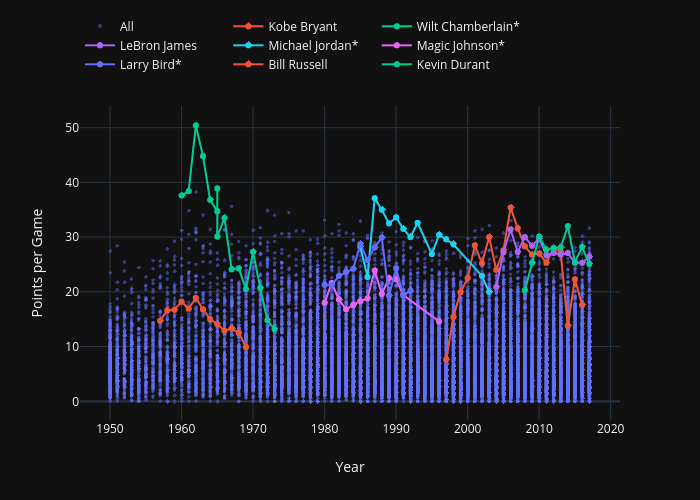Click Wilt Chamberlain's highest green peak point
This screenshot has width=700, height=500.
tap(196, 126)
